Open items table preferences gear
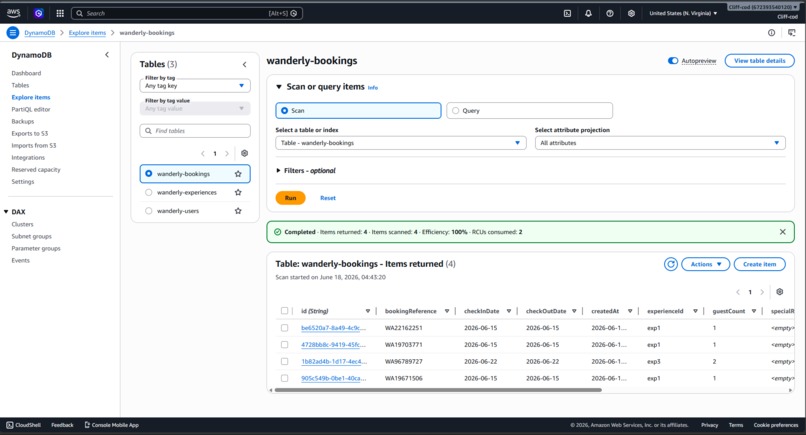806x435 pixels. click(779, 292)
